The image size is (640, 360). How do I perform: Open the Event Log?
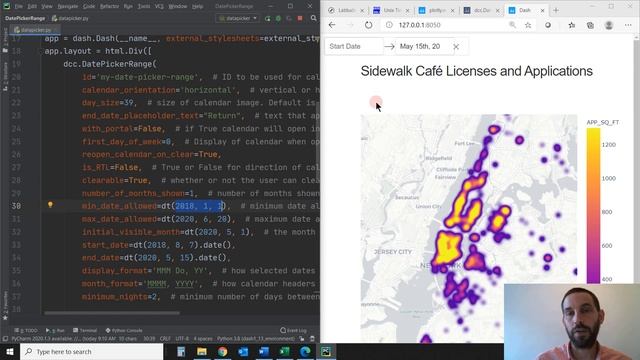point(293,330)
